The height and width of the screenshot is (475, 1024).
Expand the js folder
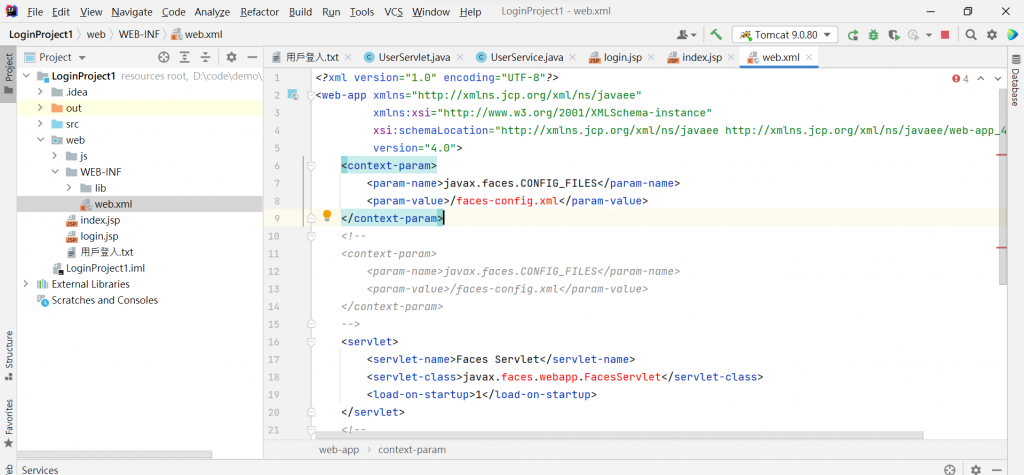point(55,156)
